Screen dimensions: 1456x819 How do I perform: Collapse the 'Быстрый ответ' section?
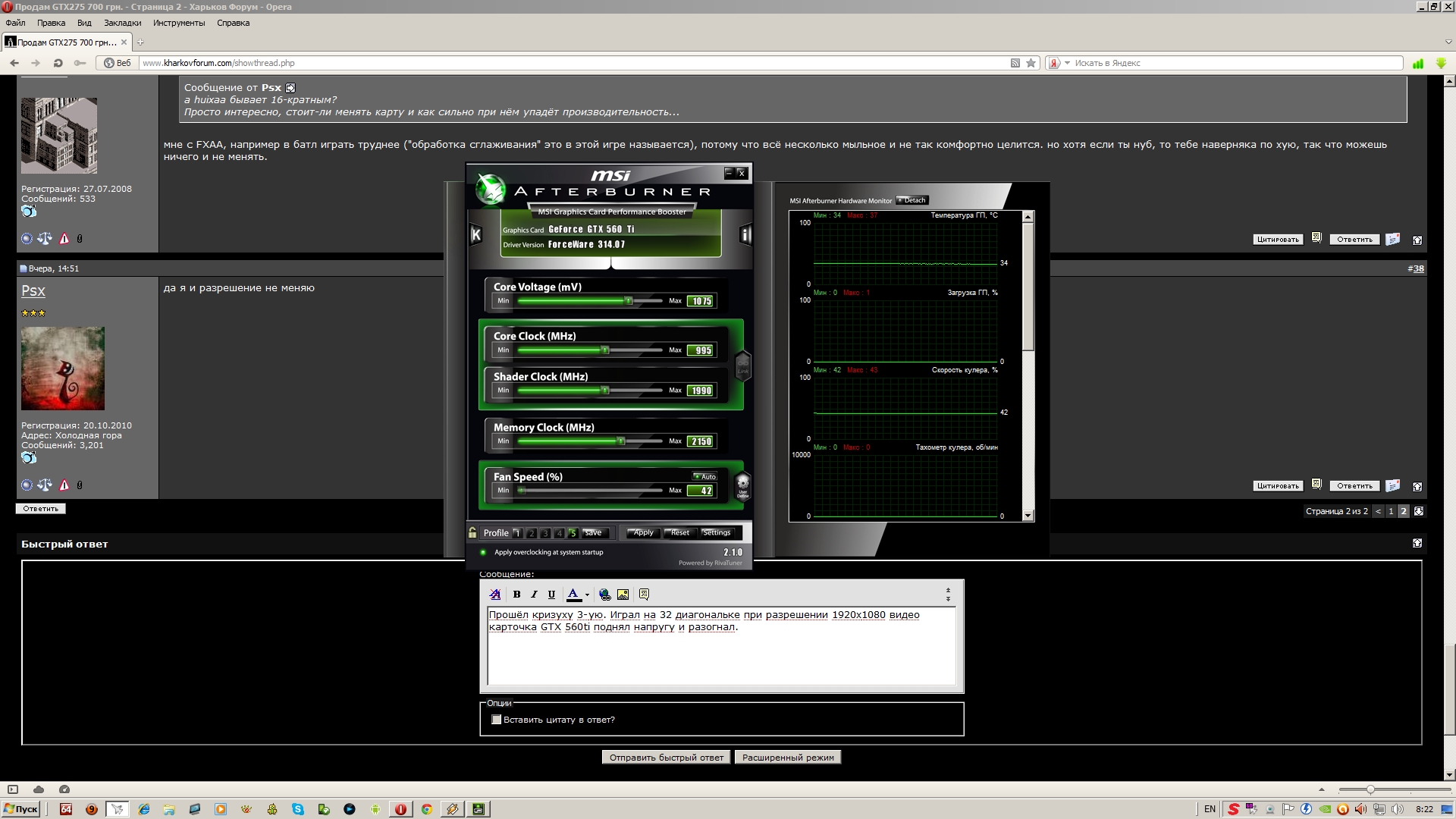click(1417, 543)
